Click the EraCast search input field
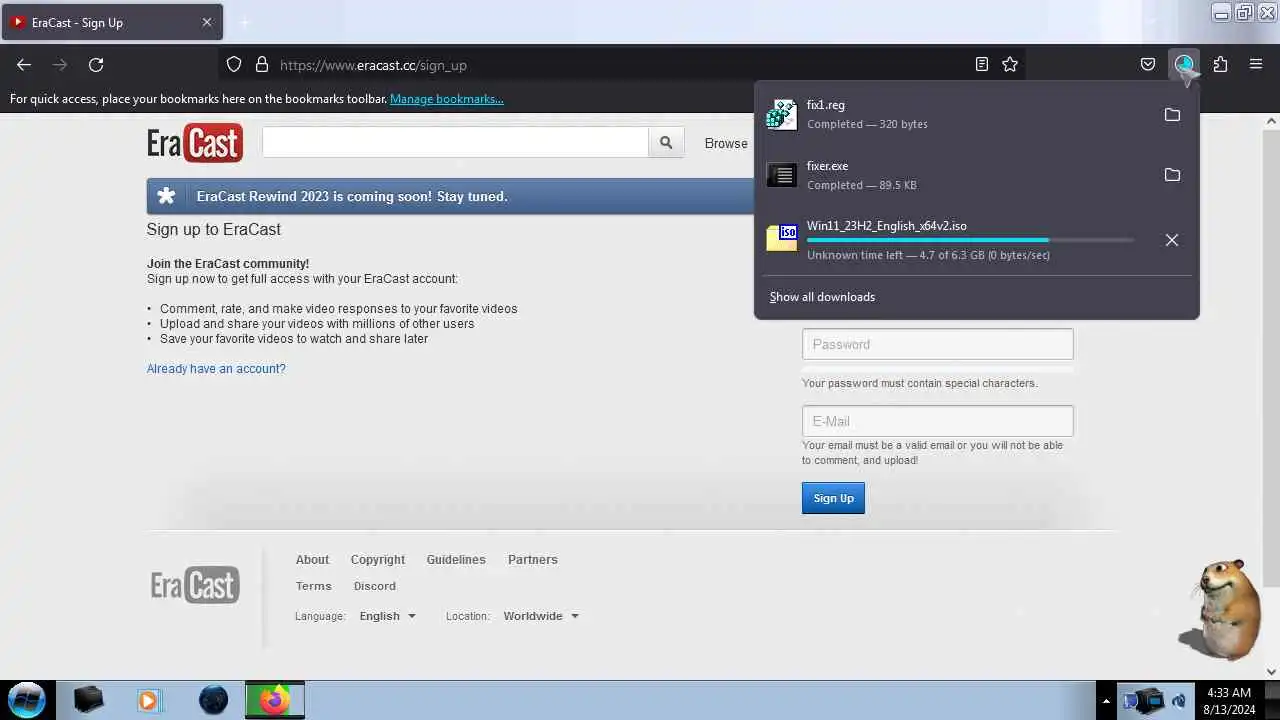 point(456,143)
